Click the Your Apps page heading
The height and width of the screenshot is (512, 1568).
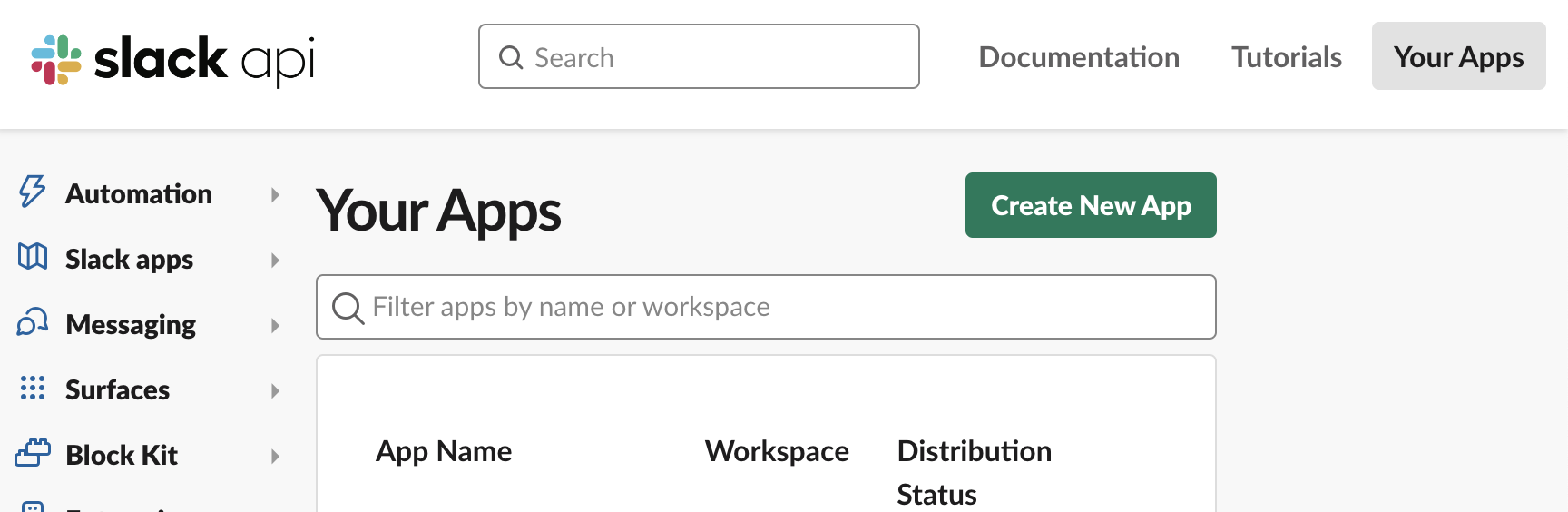pyautogui.click(x=438, y=212)
